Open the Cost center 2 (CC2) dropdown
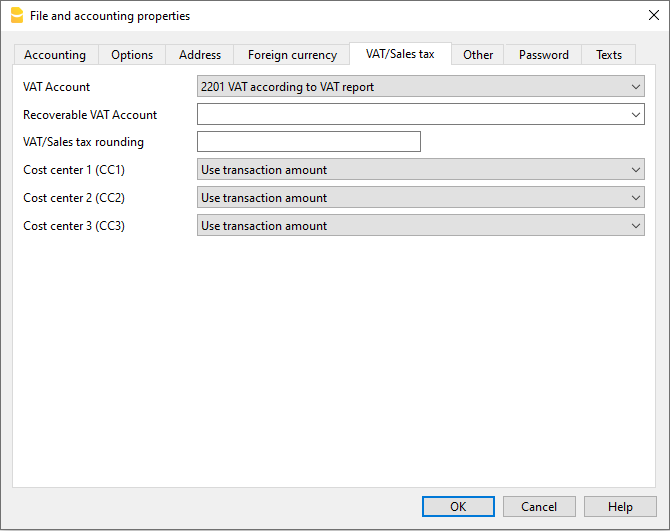The image size is (670, 531). tap(637, 198)
